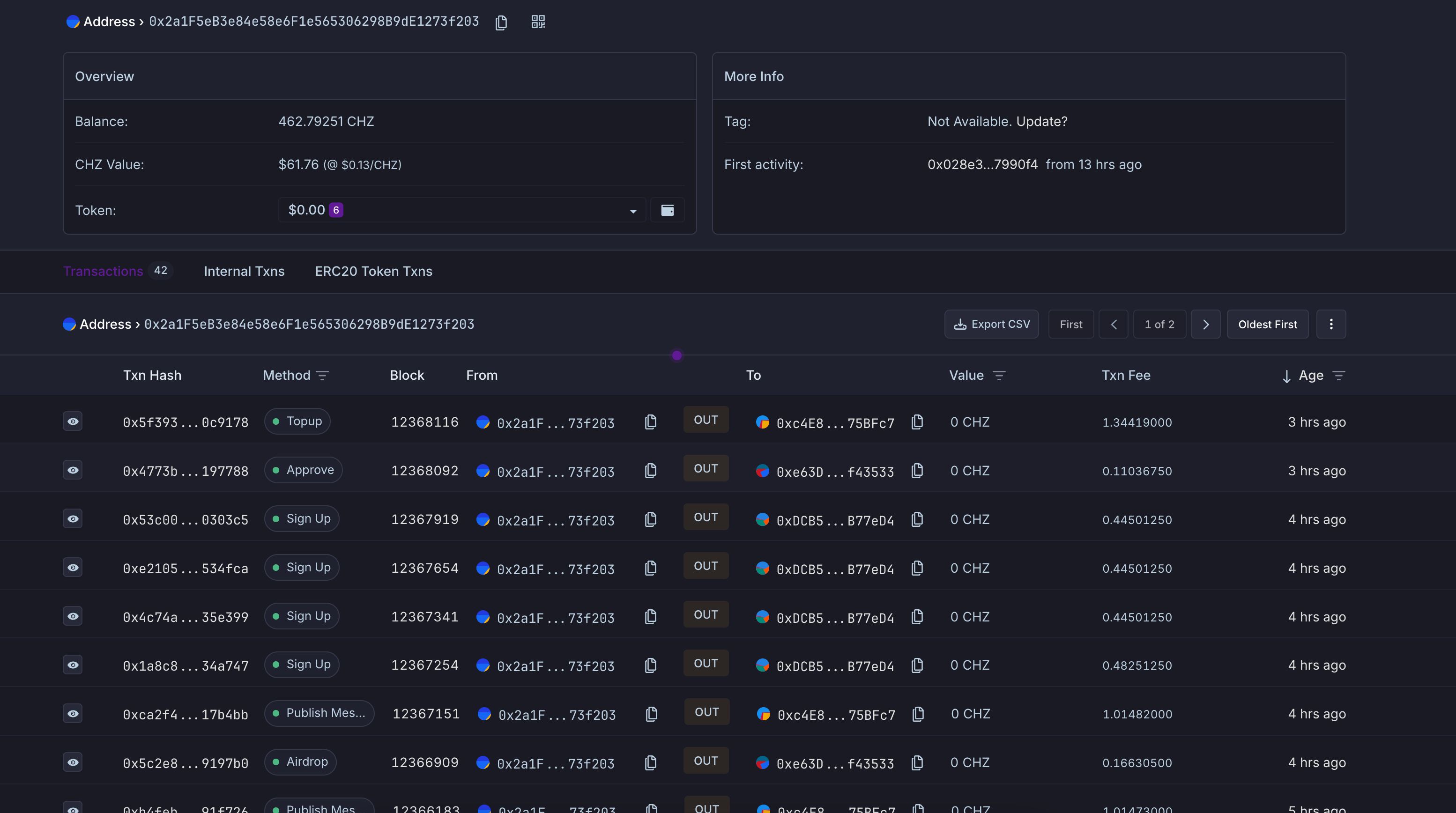The width and height of the screenshot is (1456, 813).
Task: Copy the address at the page header
Action: tap(501, 22)
